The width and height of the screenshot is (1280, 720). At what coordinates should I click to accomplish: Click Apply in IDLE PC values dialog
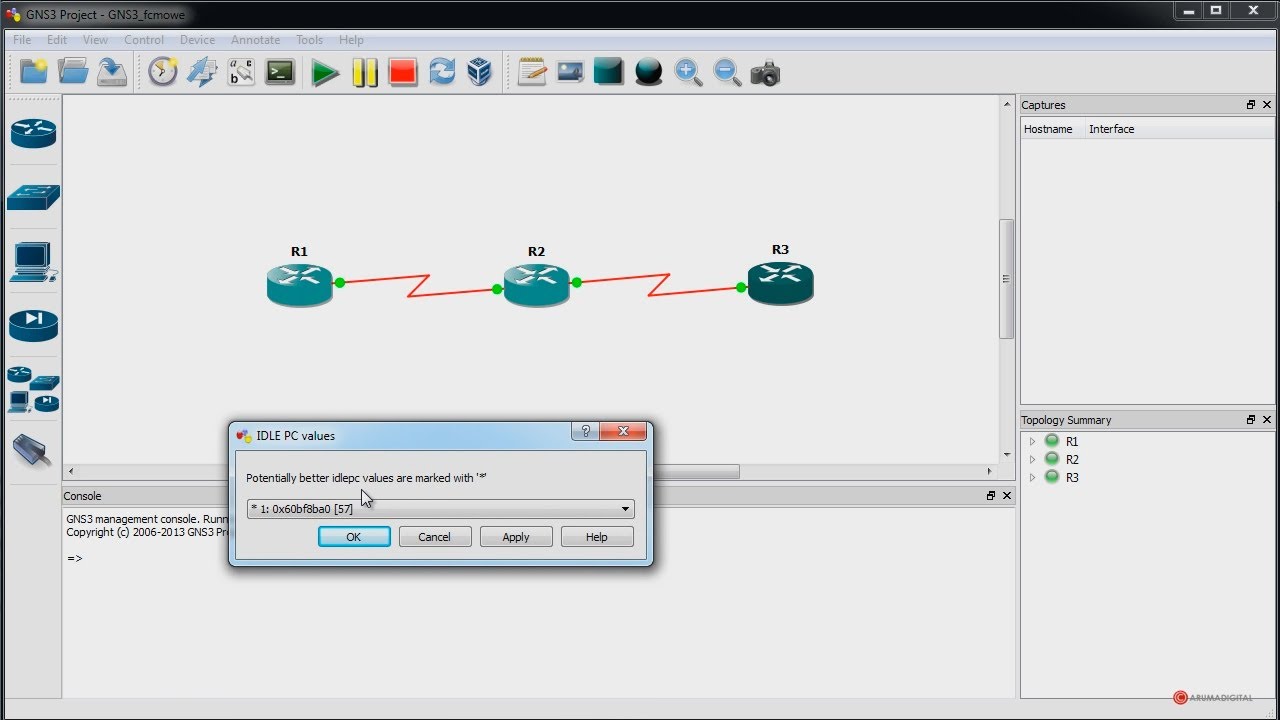[516, 537]
